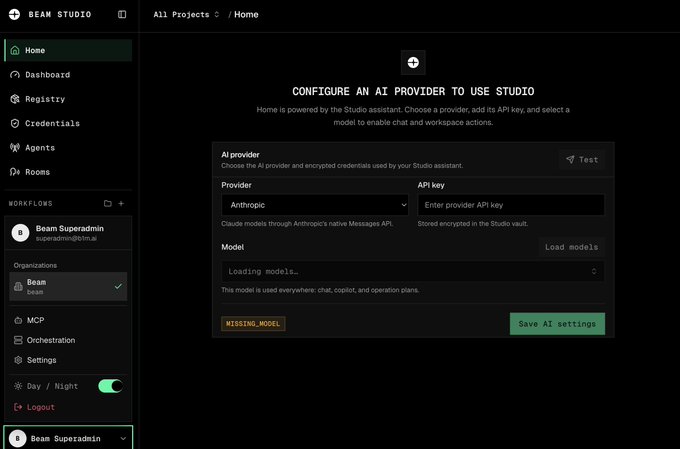Click the MISSING_MODEL badge
The height and width of the screenshot is (449, 680).
[253, 324]
